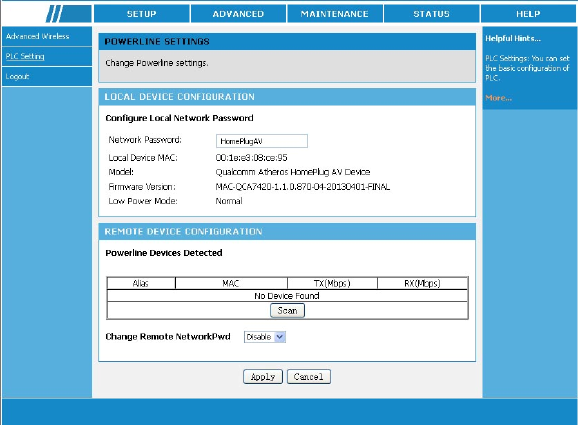The height and width of the screenshot is (425, 578).
Task: Select Advanced Wireless in the sidebar
Action: [x=37, y=36]
